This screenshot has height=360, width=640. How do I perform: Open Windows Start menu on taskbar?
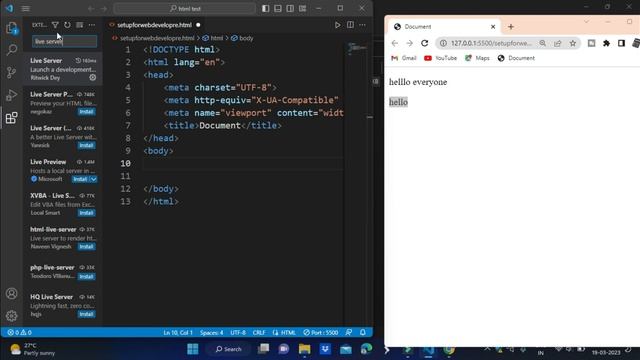pos(193,349)
